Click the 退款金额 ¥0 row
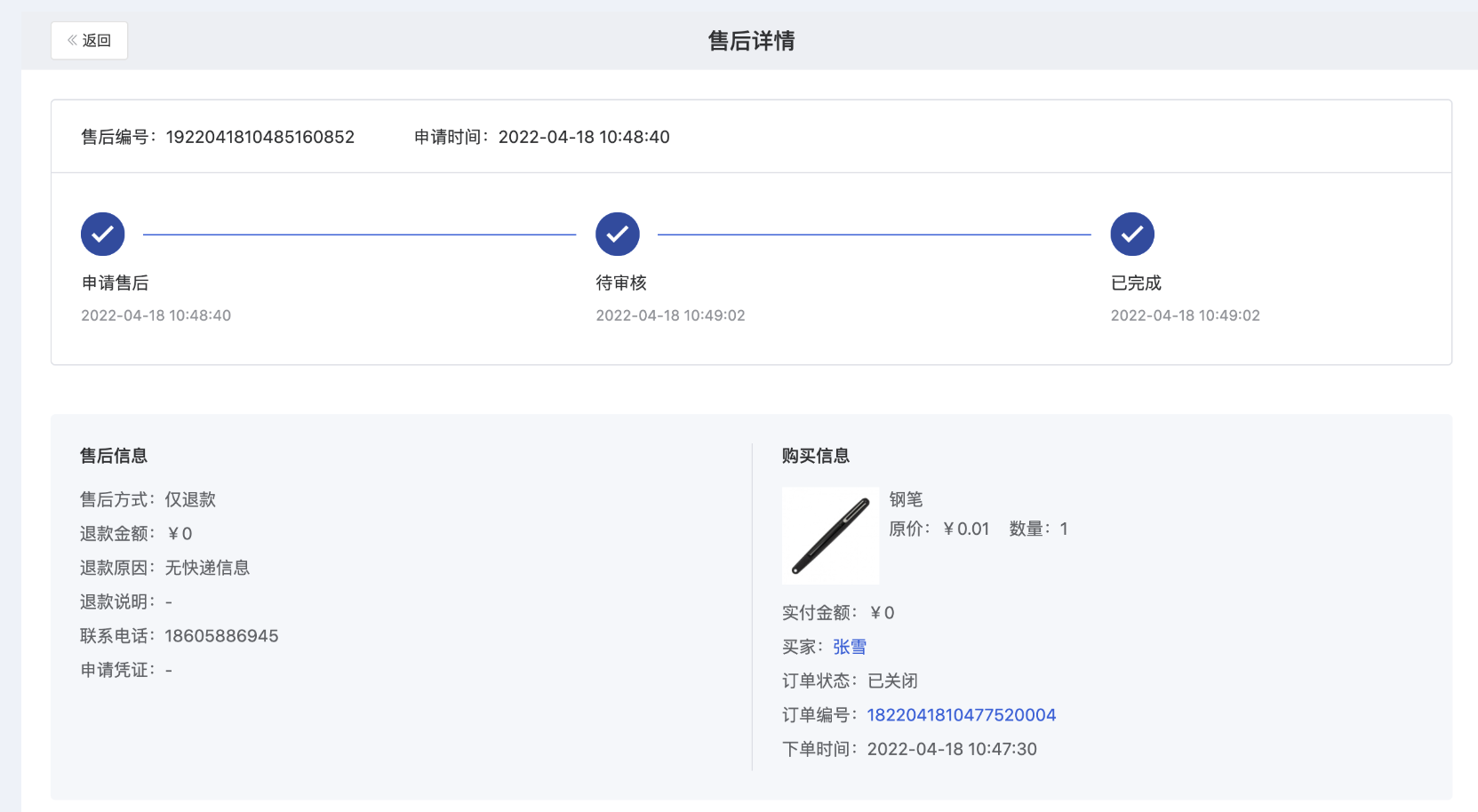 tap(136, 533)
